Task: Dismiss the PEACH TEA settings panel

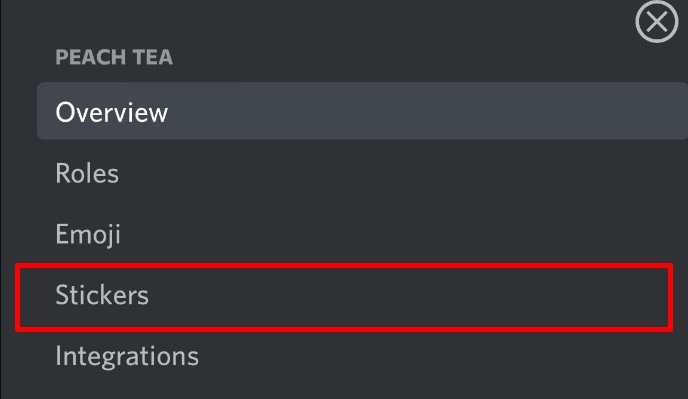Action: tap(656, 22)
